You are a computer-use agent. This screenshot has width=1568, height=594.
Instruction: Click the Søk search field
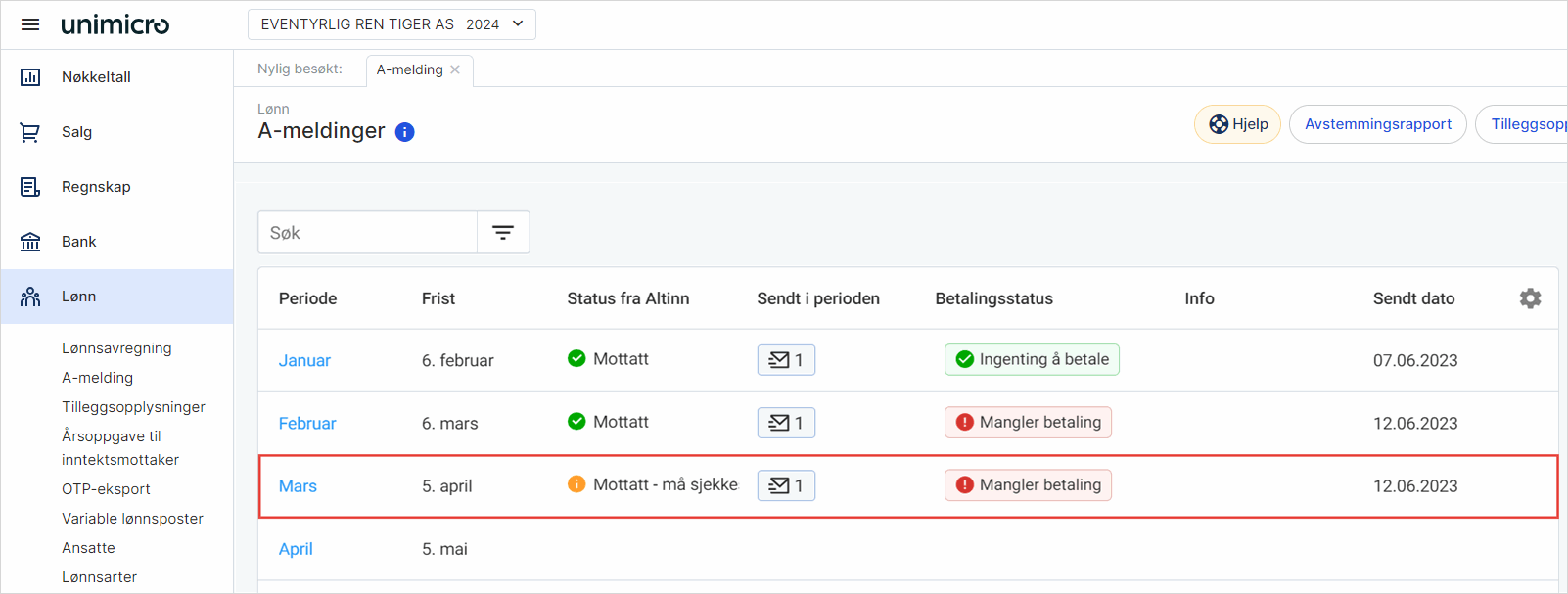pos(367,233)
